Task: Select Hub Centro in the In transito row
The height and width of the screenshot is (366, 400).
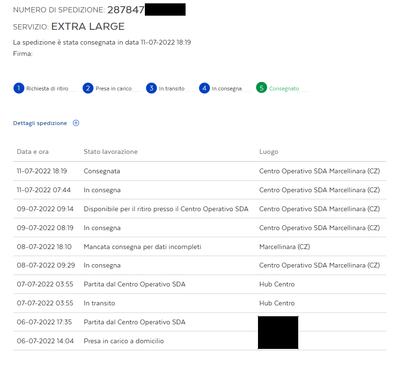Action: (277, 303)
